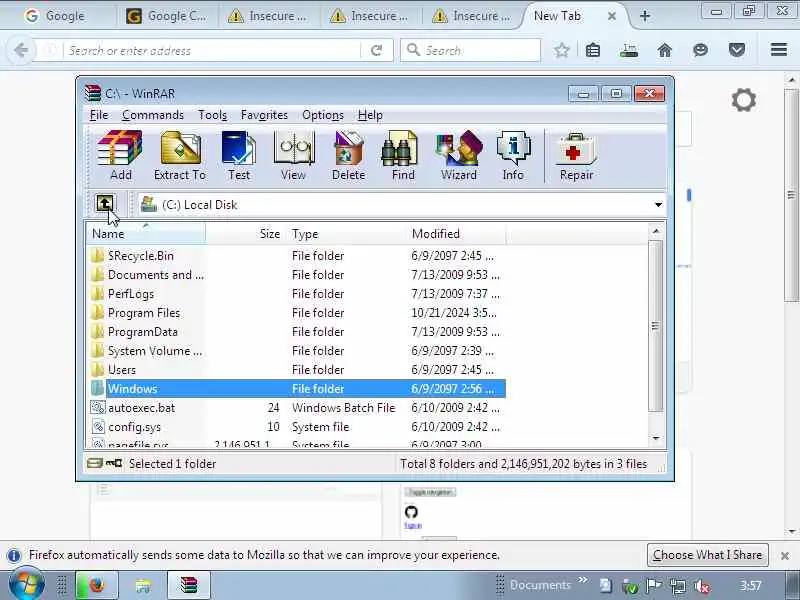Image resolution: width=800 pixels, height=600 pixels.
Task: Sort by the Type column header
Action: pyautogui.click(x=346, y=234)
